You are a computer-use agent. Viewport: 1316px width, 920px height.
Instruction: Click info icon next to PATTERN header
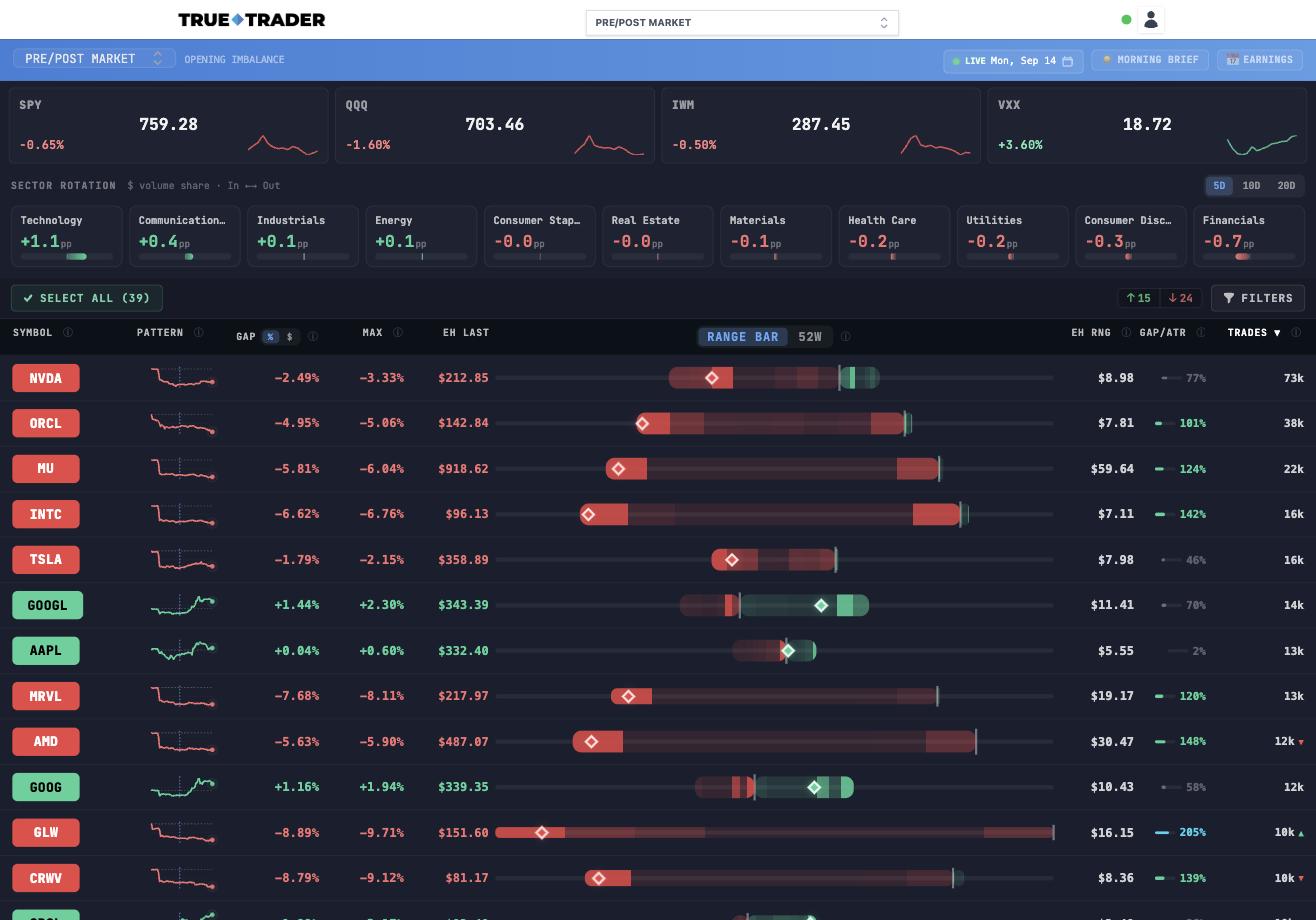pos(198,333)
